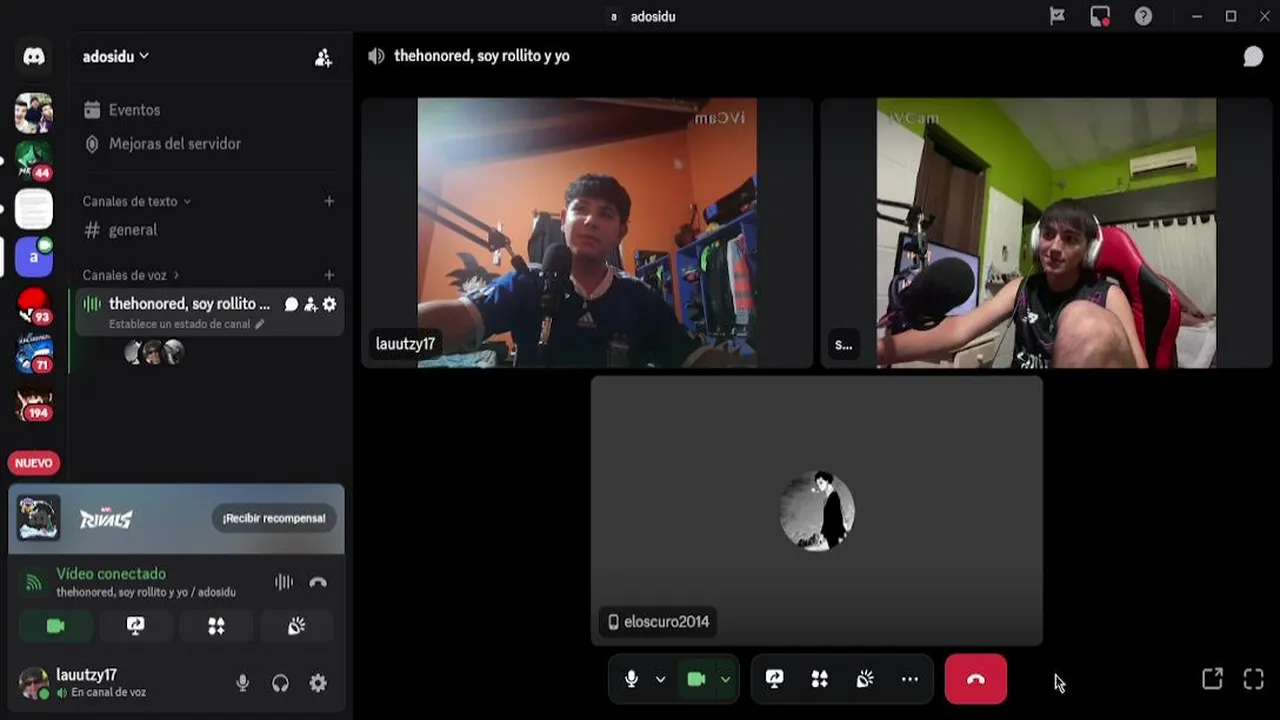Open the server with 44 notifications
1280x720 pixels.
point(34,160)
